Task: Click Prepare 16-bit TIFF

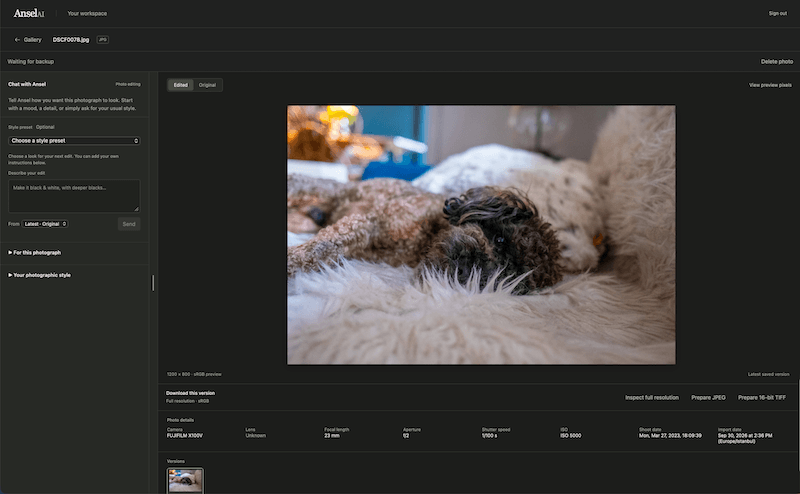Action: pyautogui.click(x=762, y=398)
